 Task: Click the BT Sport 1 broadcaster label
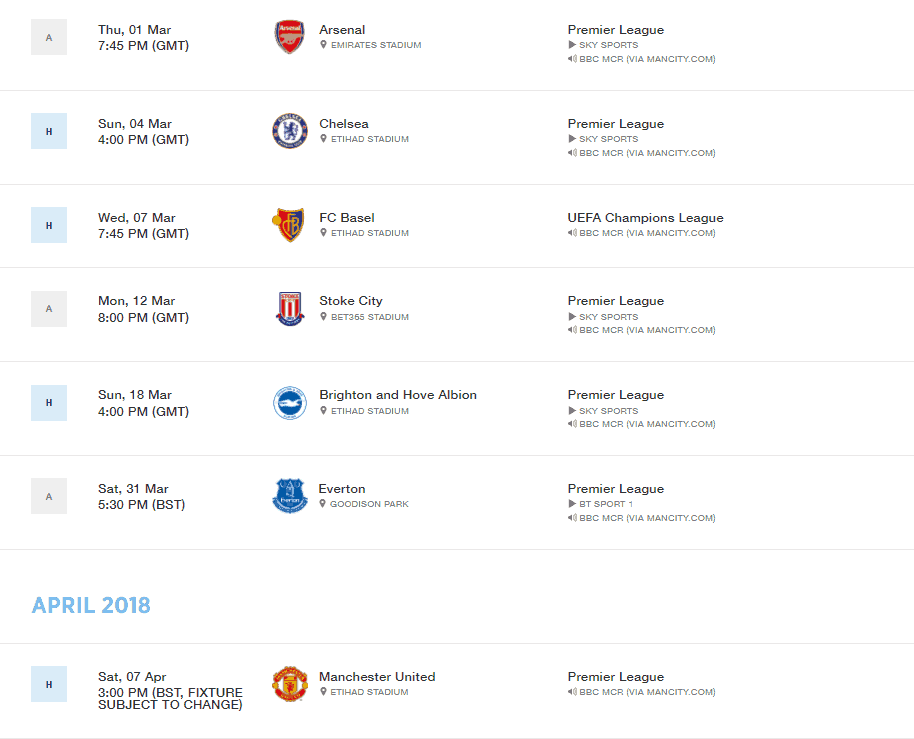[606, 504]
